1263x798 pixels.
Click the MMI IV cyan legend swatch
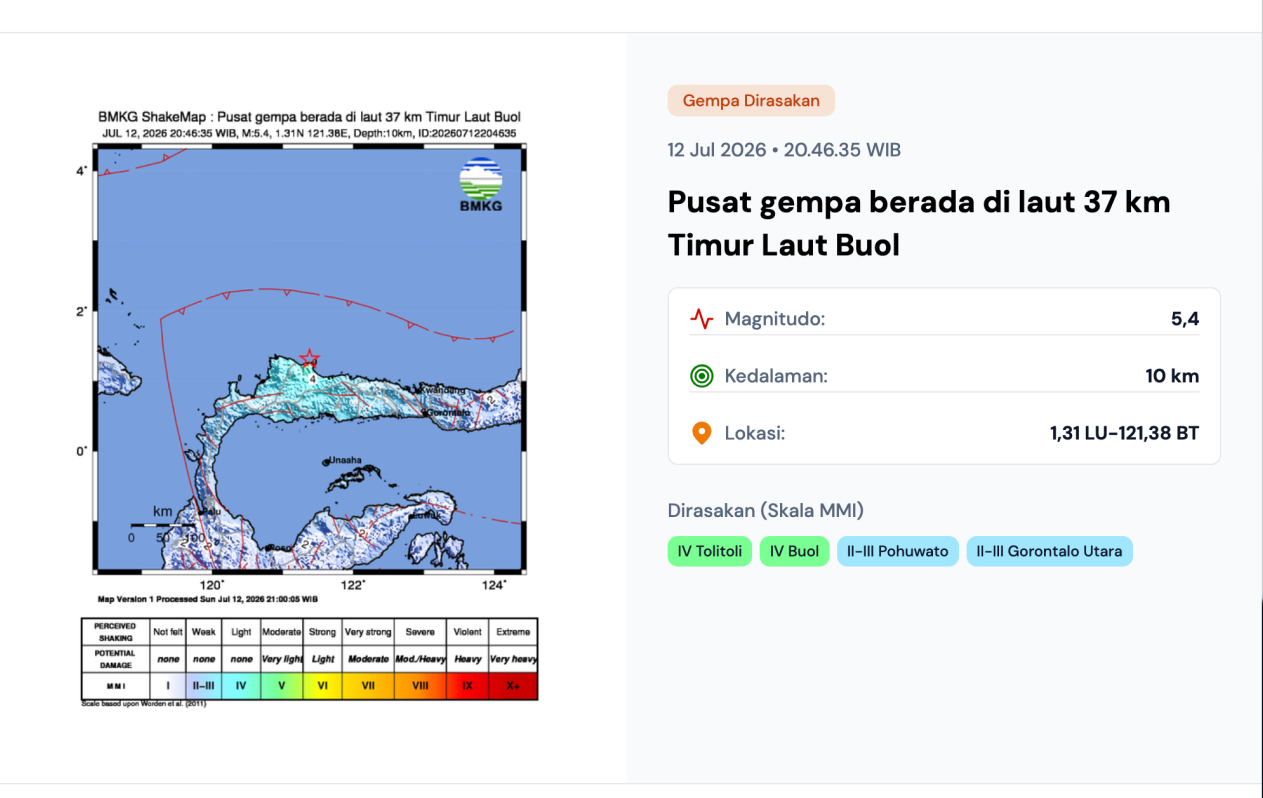(241, 686)
